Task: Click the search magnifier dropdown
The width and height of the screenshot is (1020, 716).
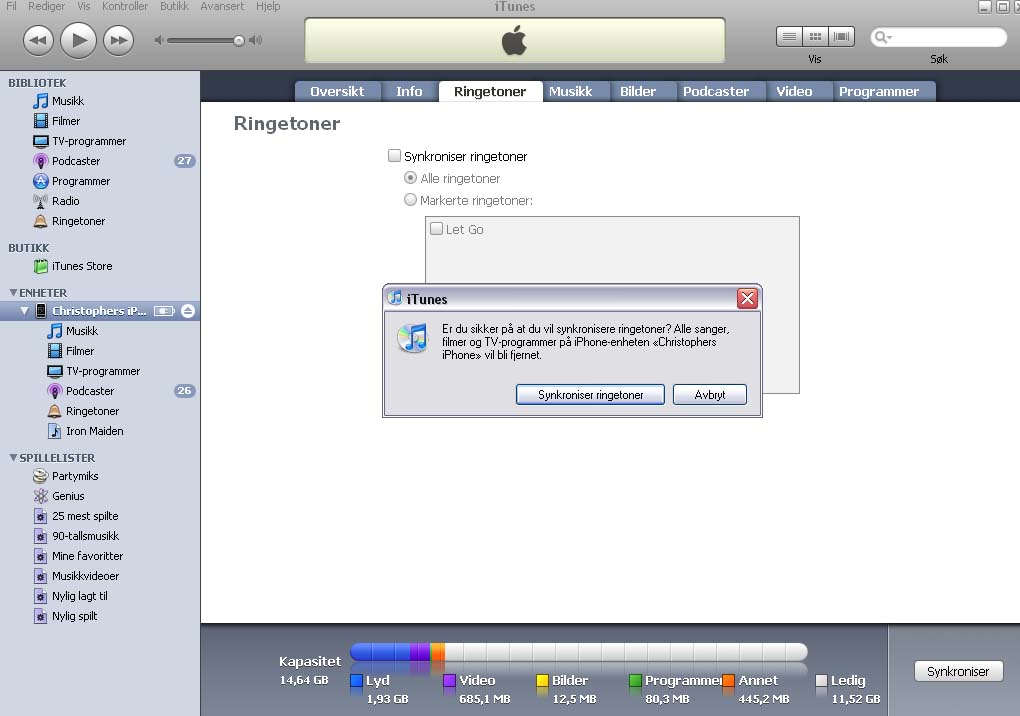Action: click(x=883, y=37)
